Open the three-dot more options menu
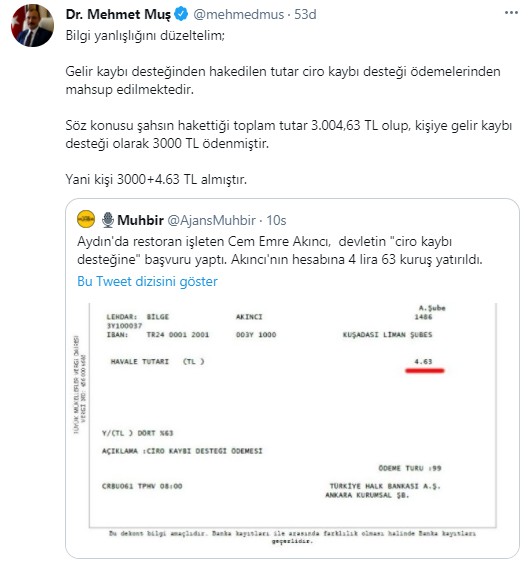Viewport: 531px width, 561px height. pyautogui.click(x=511, y=13)
